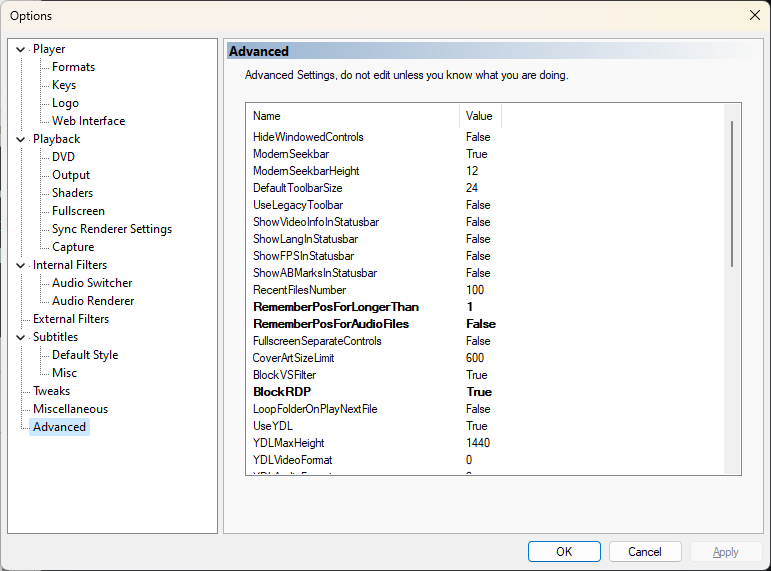Go to Miscellaneous settings
The width and height of the screenshot is (771, 571).
(70, 409)
